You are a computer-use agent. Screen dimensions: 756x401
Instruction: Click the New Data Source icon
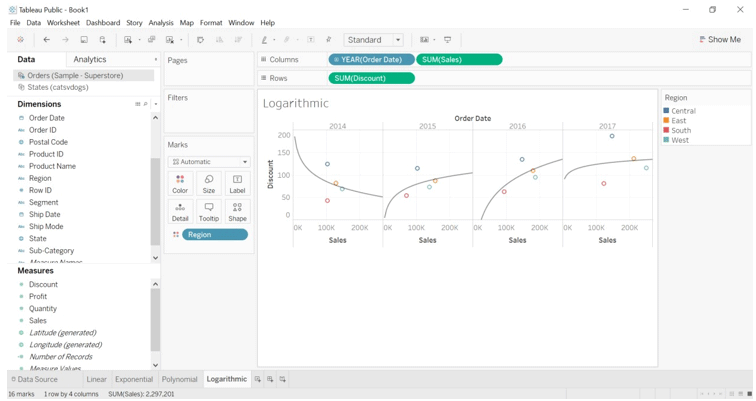click(103, 40)
